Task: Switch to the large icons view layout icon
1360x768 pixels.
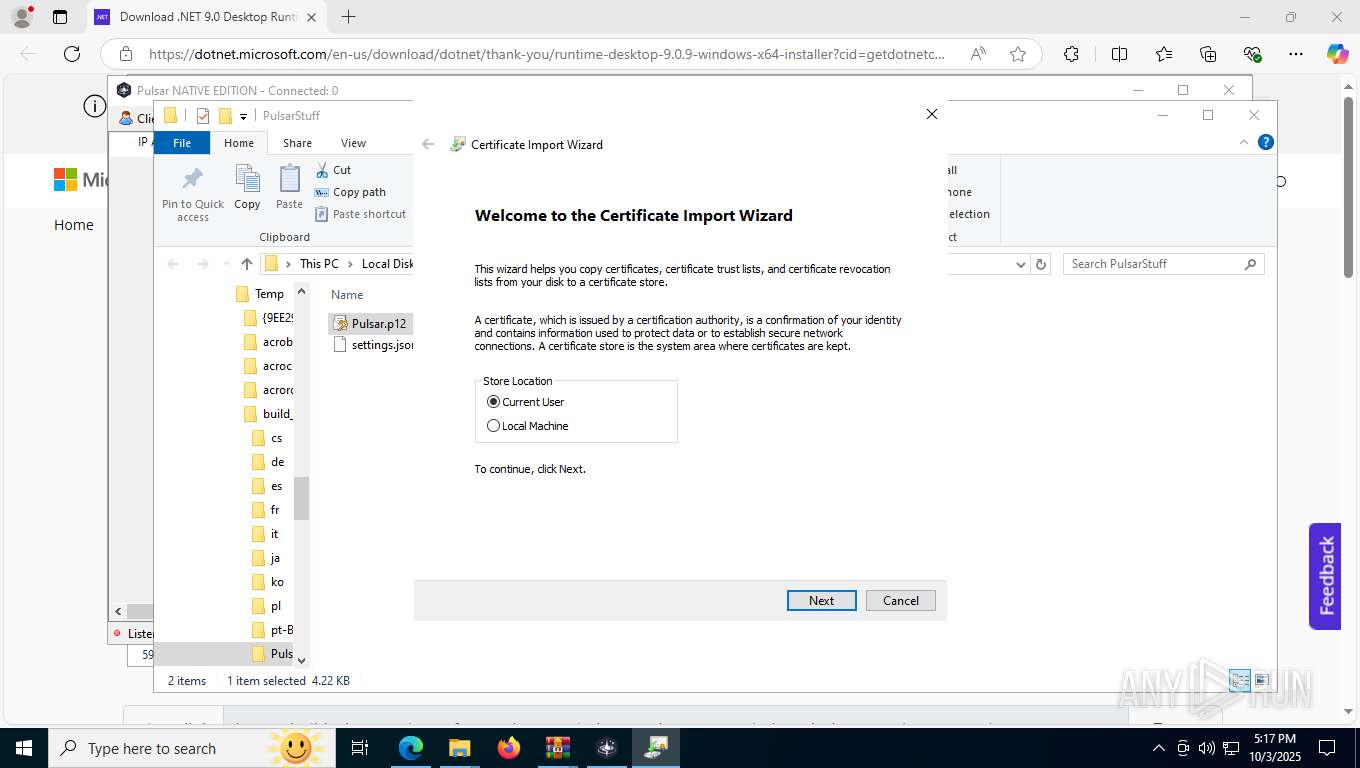Action: click(1262, 681)
